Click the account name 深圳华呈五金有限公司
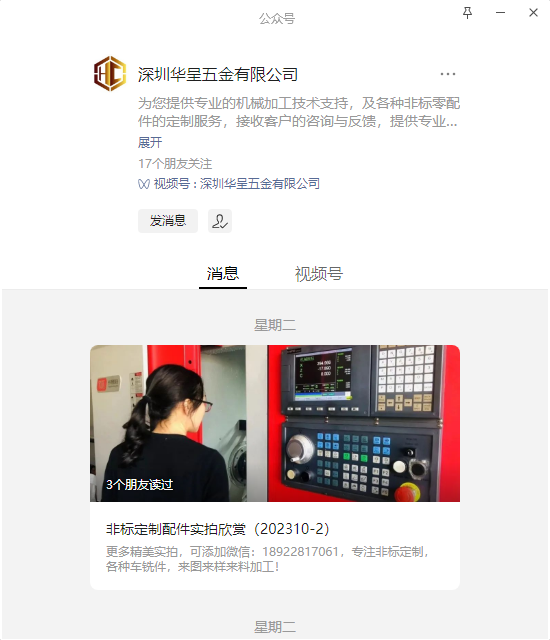This screenshot has height=640, width=550. click(217, 75)
